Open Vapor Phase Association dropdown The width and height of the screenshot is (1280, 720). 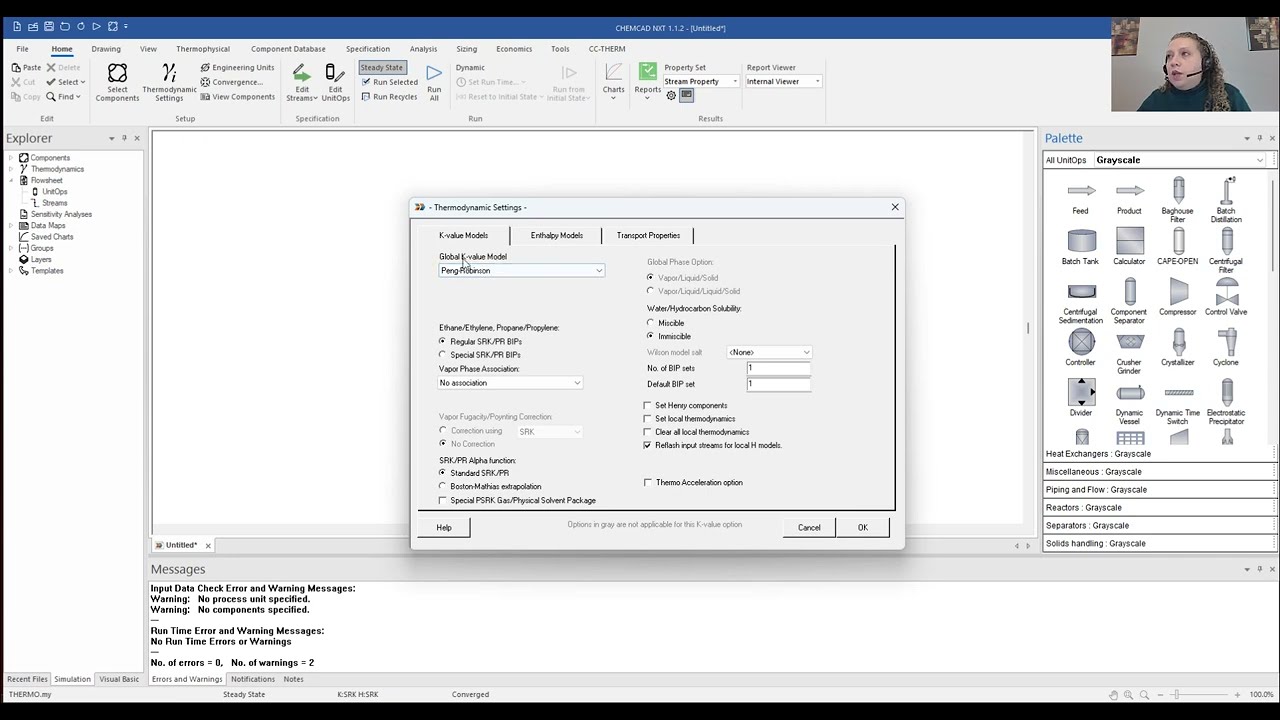point(510,383)
